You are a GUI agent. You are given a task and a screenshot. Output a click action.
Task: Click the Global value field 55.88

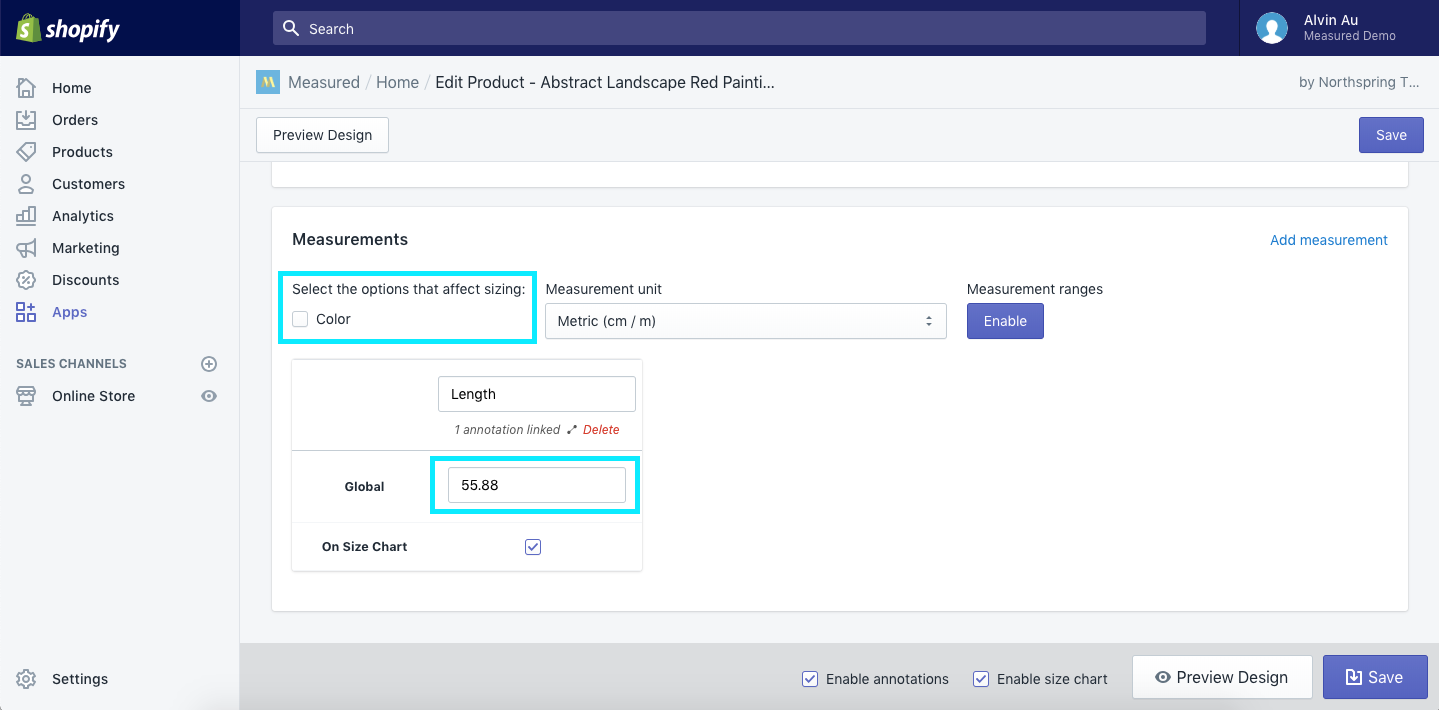tap(537, 485)
